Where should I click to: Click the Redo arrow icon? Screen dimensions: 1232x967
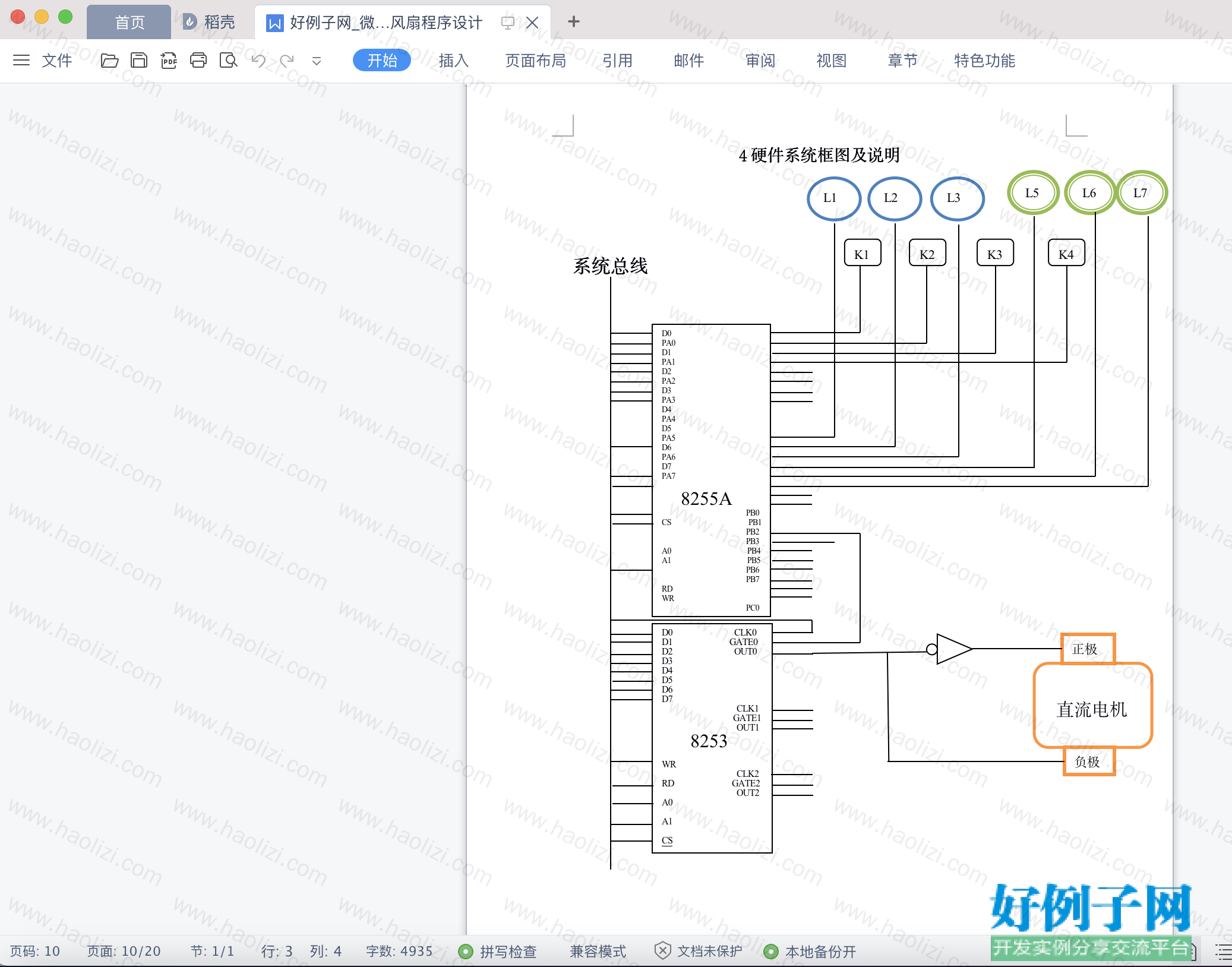[287, 60]
